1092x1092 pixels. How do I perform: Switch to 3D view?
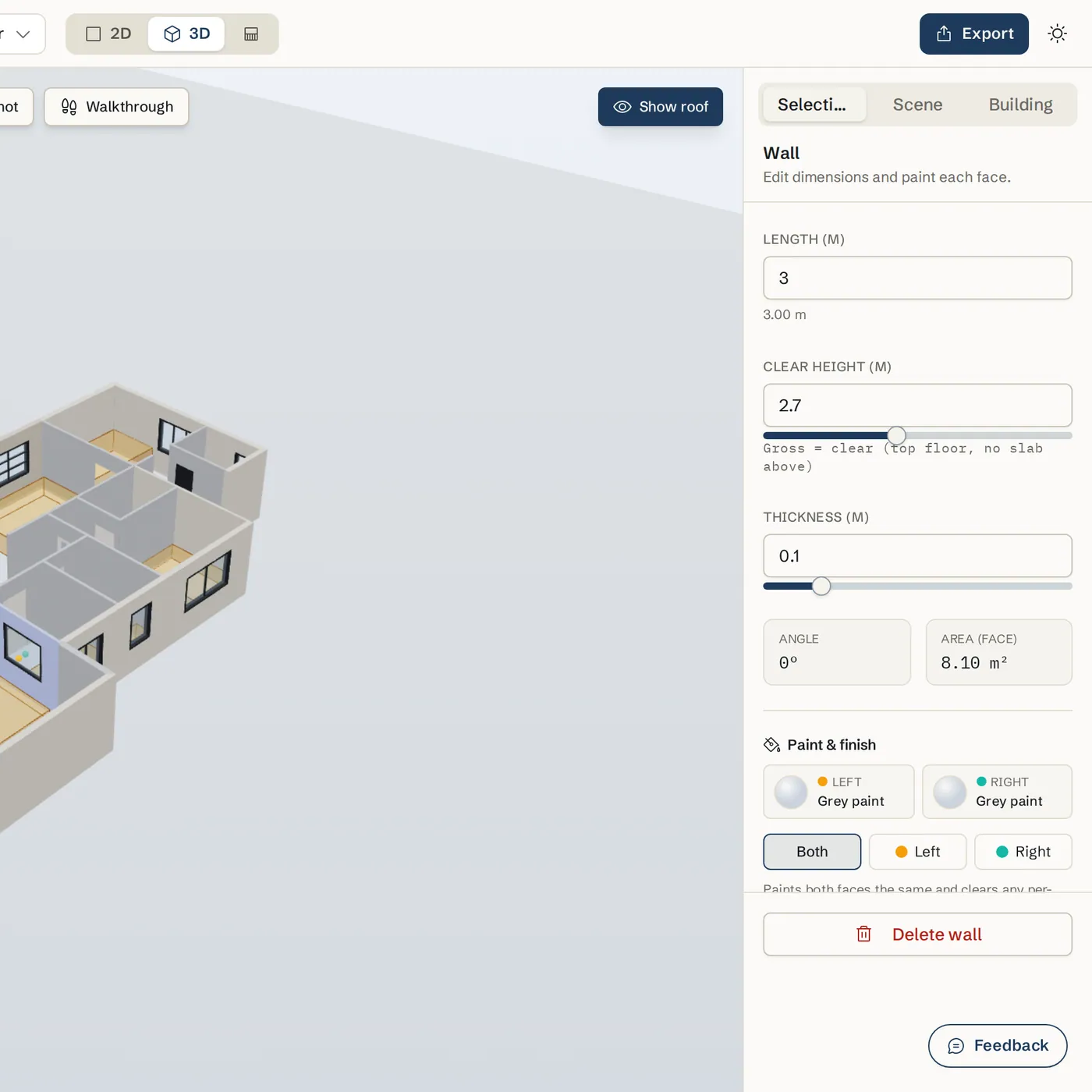click(186, 34)
